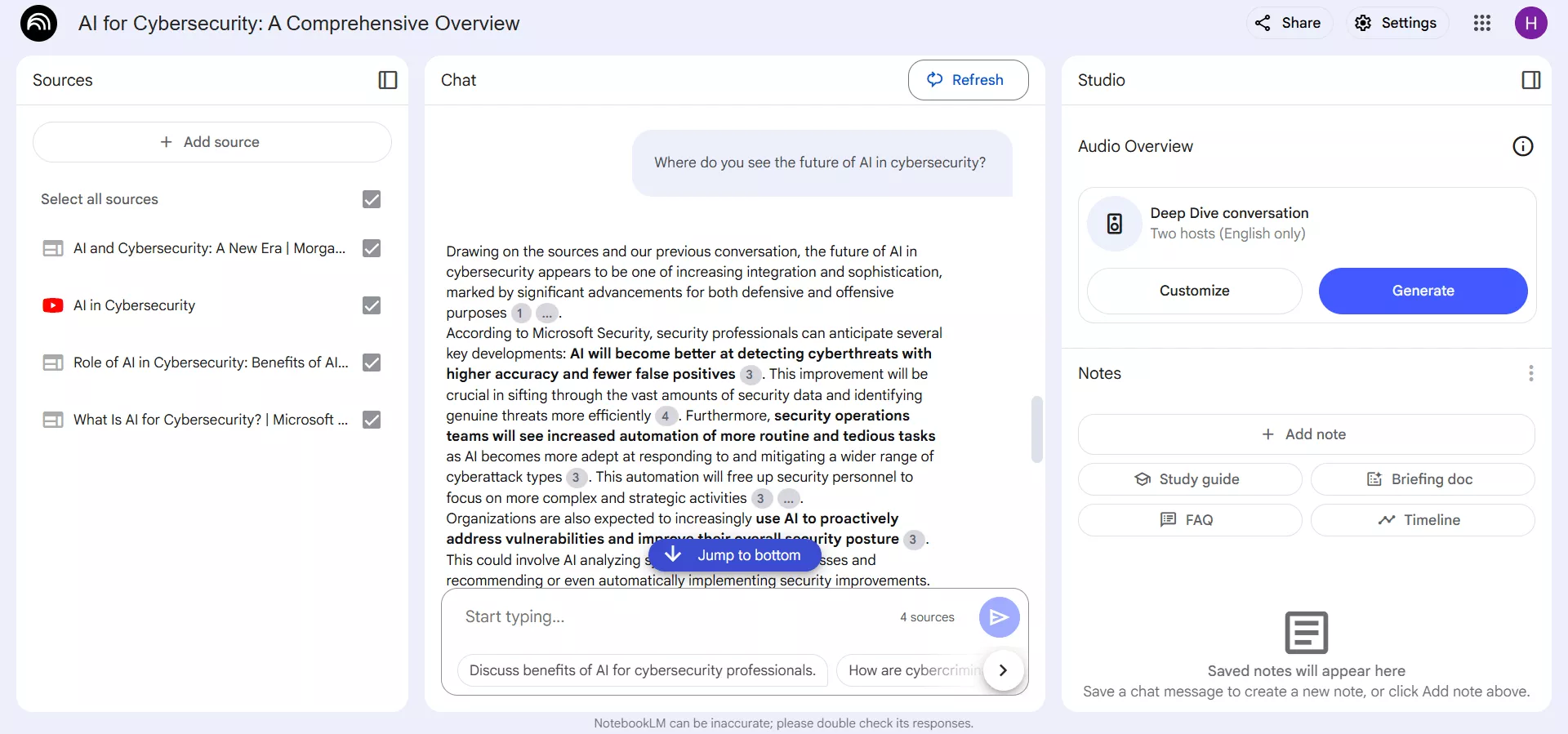Open the user account avatar
The width and height of the screenshot is (1568, 734).
tap(1531, 23)
